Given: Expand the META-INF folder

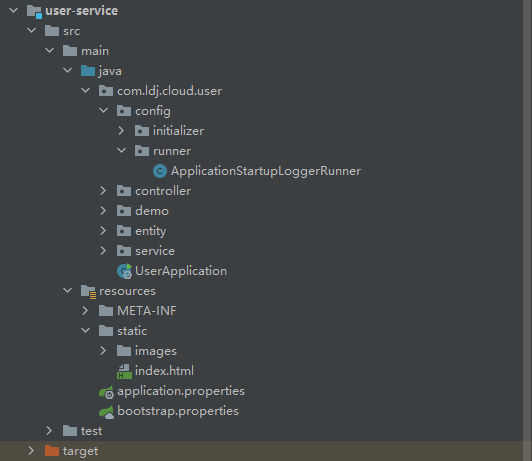Looking at the screenshot, I should (x=85, y=311).
